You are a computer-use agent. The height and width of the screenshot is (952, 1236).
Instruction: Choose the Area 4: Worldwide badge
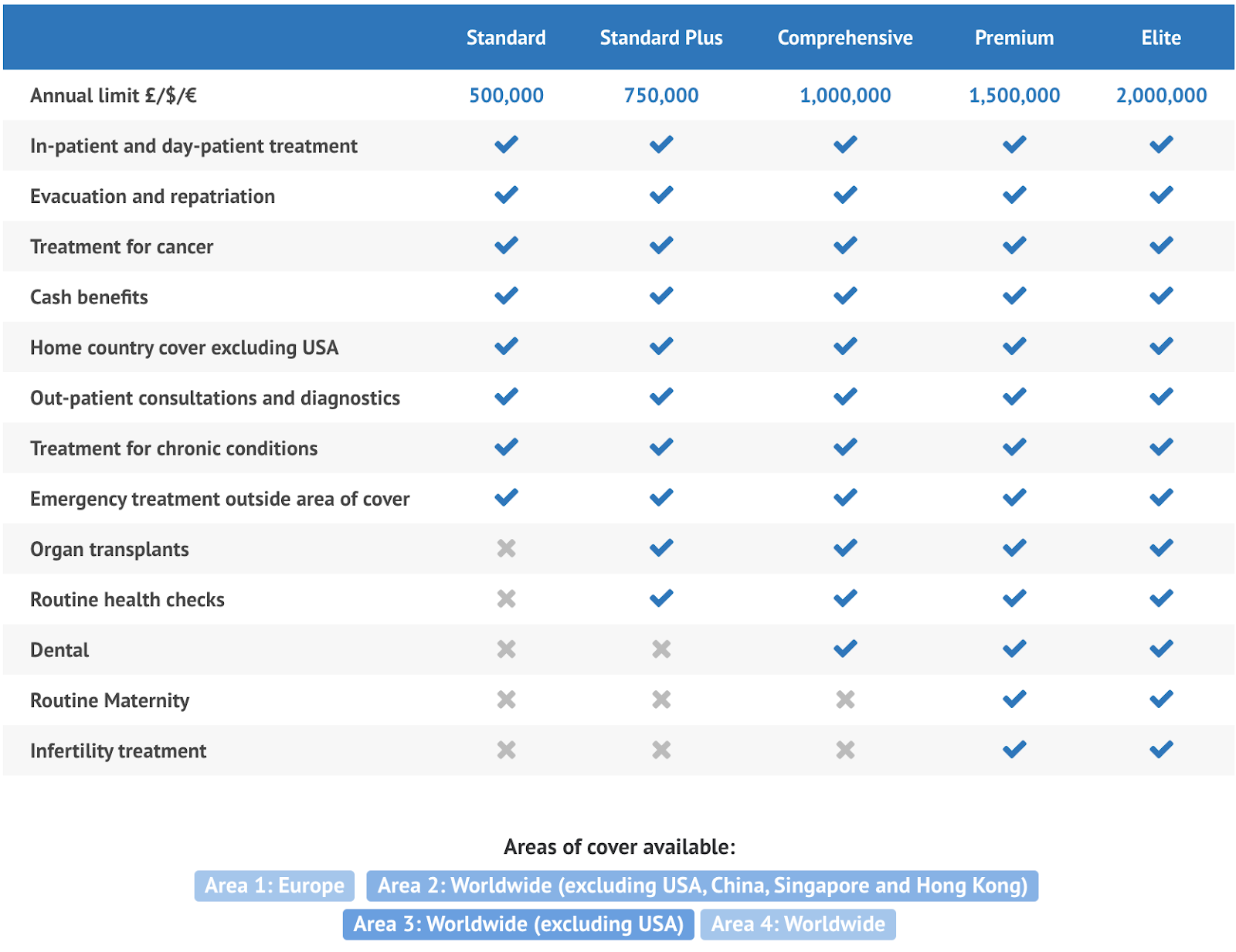point(798,924)
